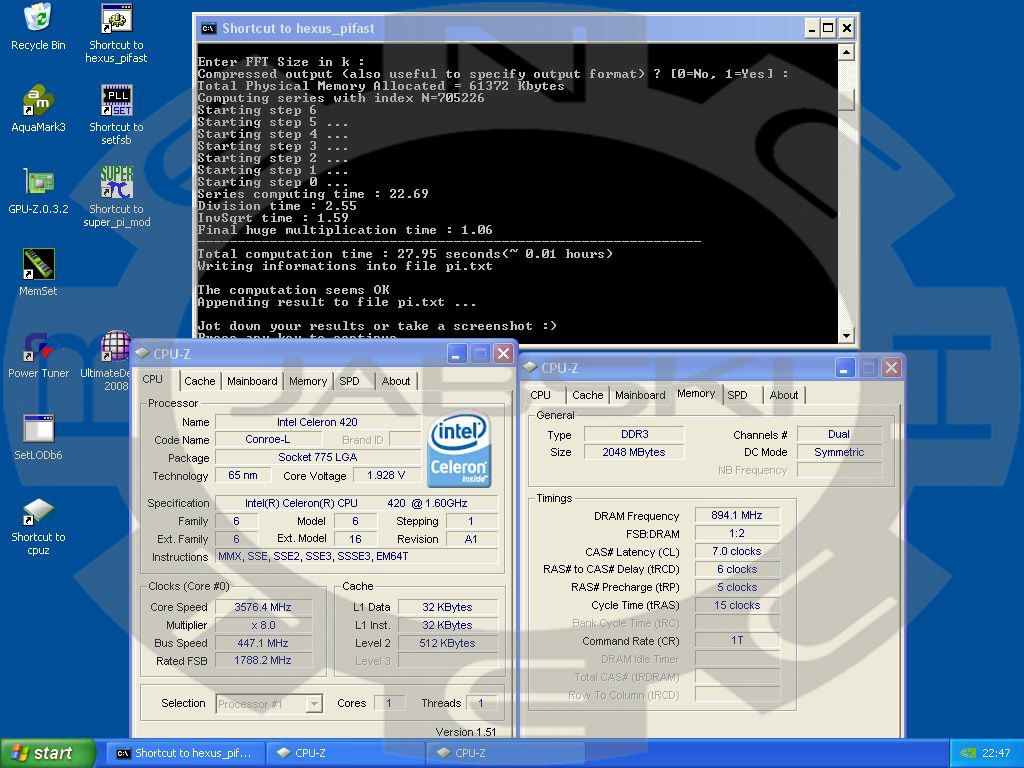
Task: Click the CPU-Z title bar icon of right window
Action: [x=530, y=367]
